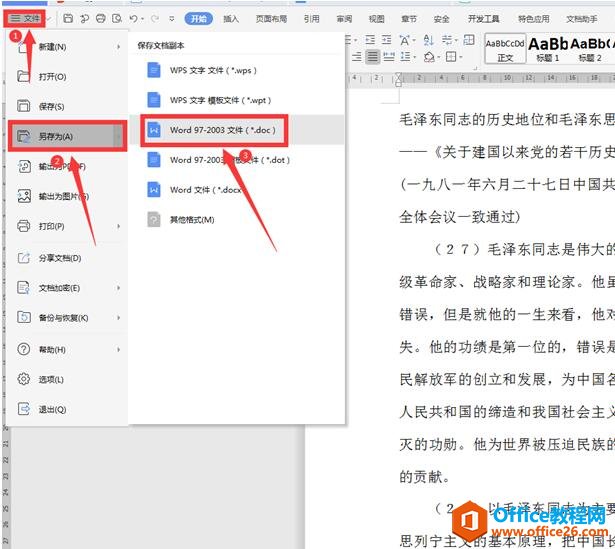
Task: Select 保存(S) in file menu
Action: (x=67, y=106)
